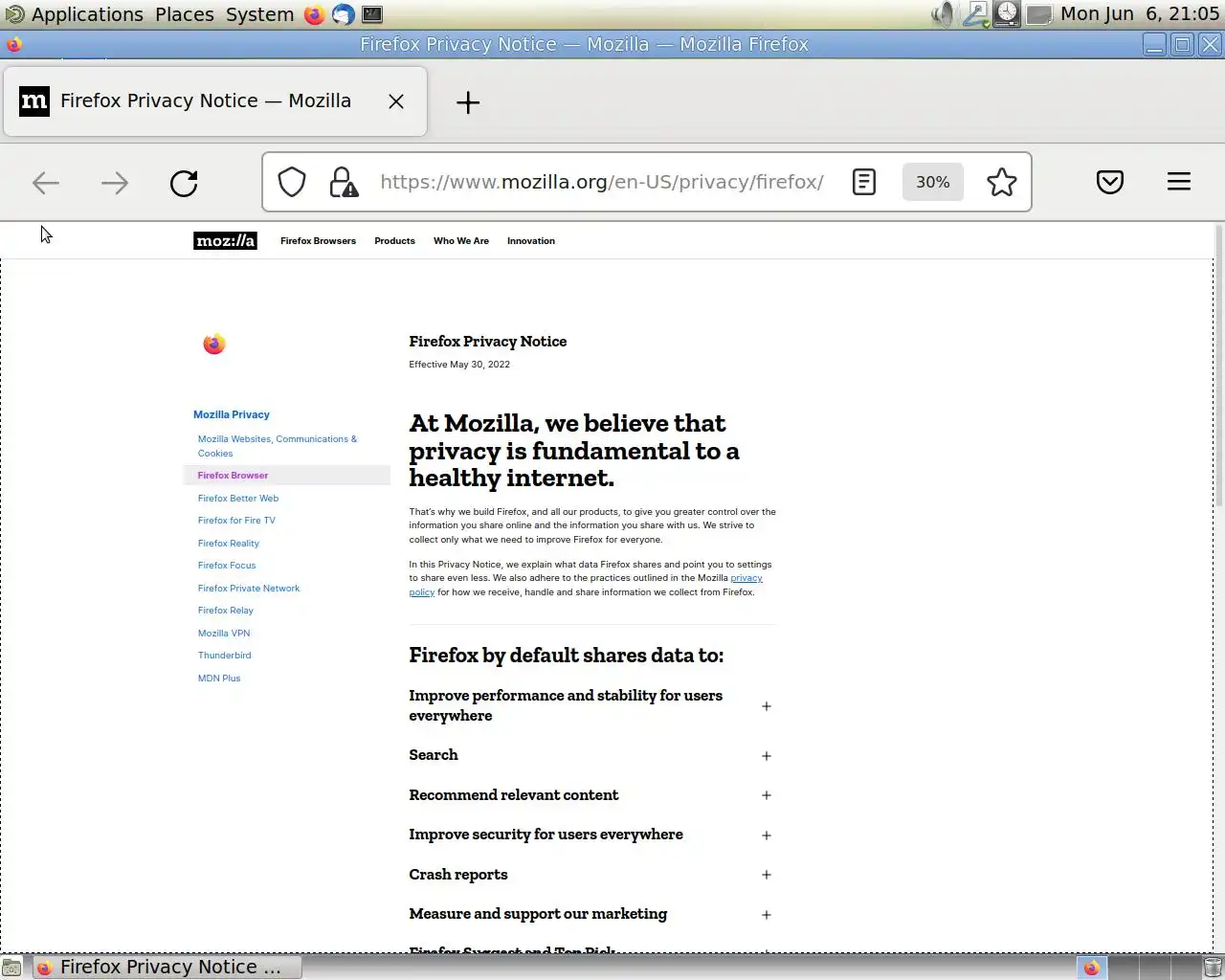Select the Firefox Privacy Notice tab
This screenshot has width=1225, height=980.
click(x=215, y=101)
